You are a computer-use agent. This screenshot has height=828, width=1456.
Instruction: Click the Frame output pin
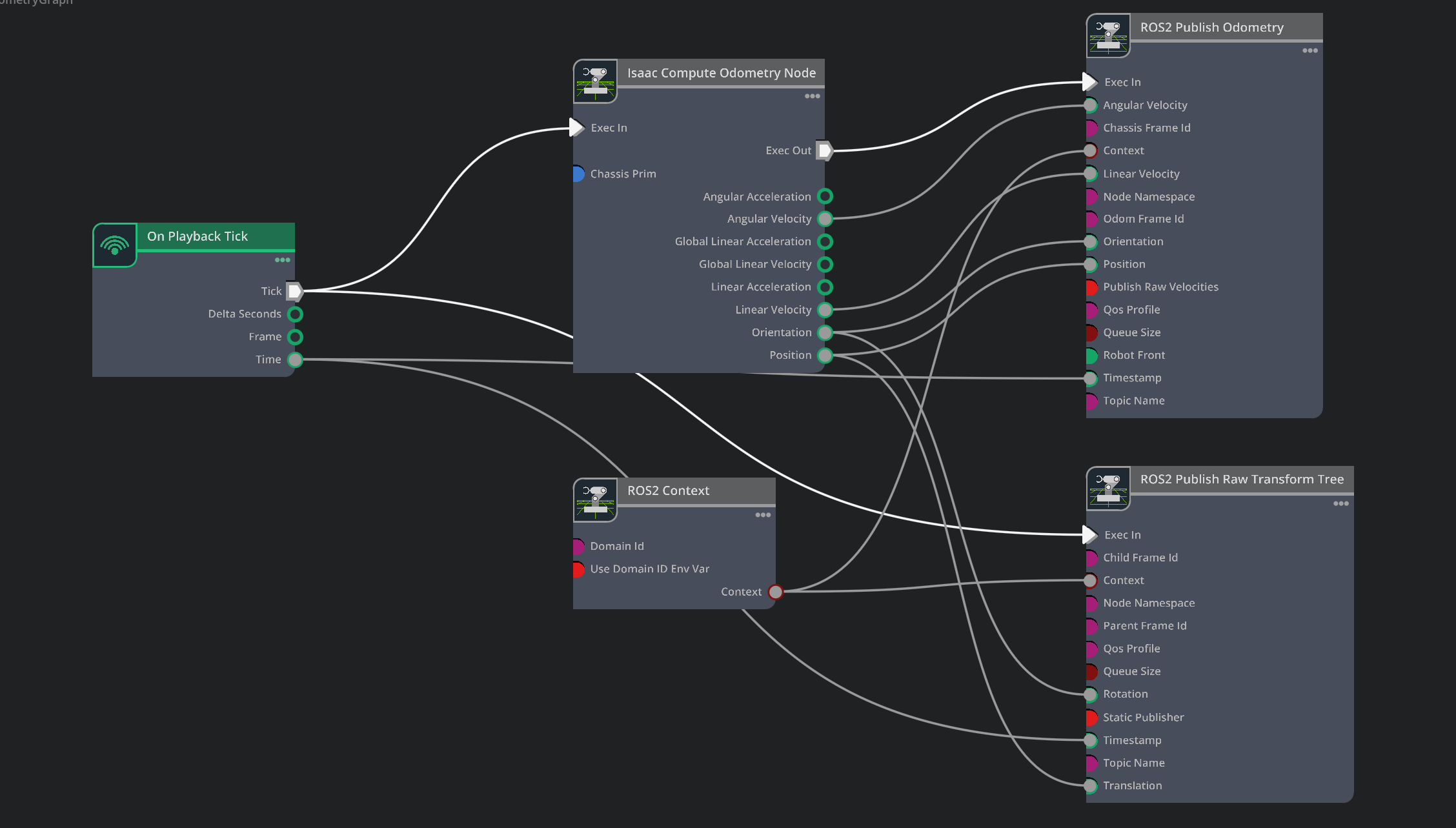pyautogui.click(x=295, y=337)
